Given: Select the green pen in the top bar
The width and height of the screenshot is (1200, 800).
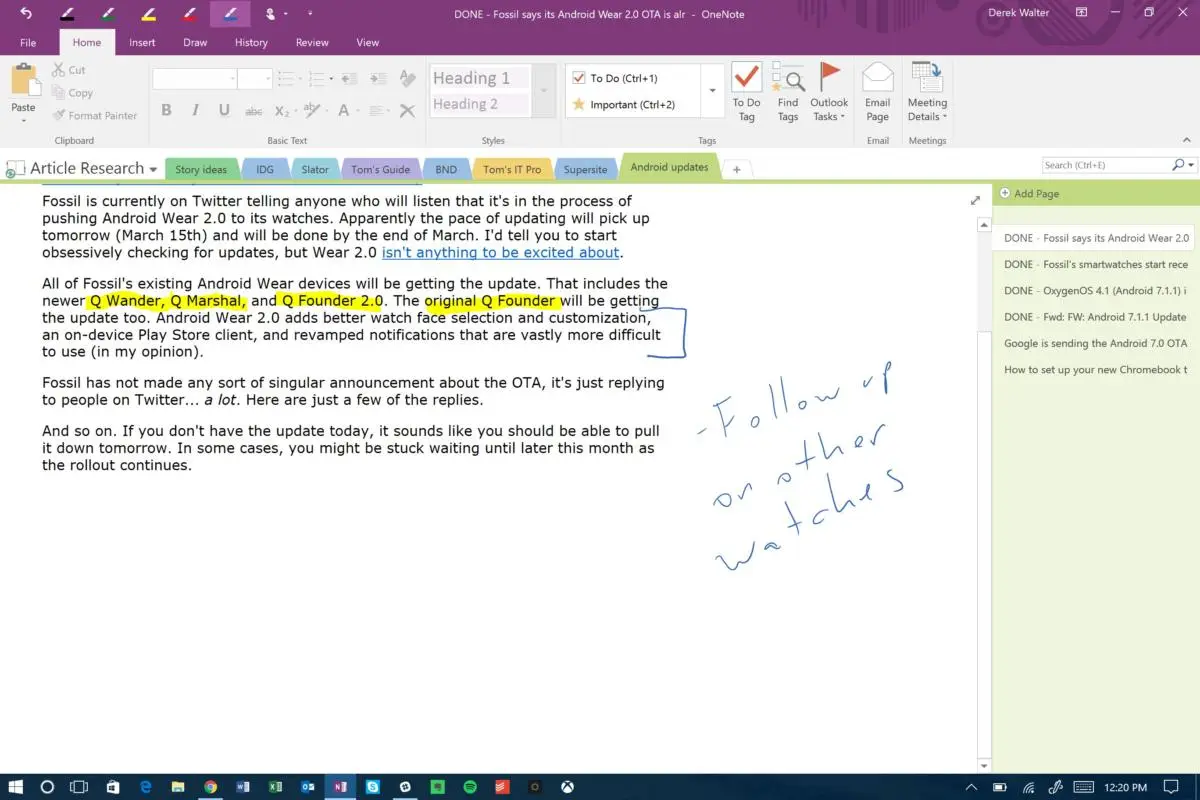Looking at the screenshot, I should [106, 13].
